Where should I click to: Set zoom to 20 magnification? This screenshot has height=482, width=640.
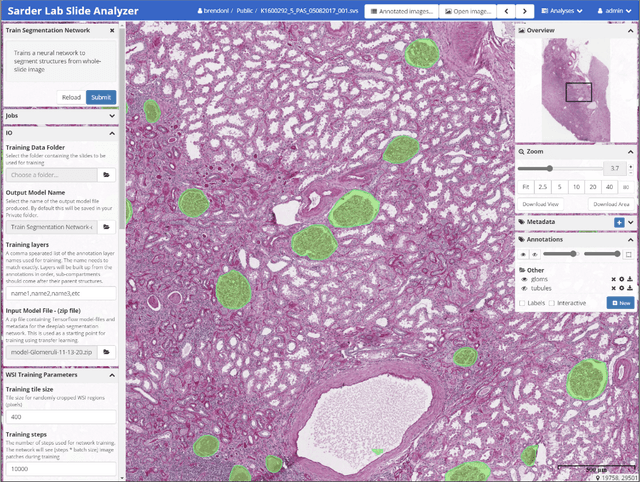593,187
